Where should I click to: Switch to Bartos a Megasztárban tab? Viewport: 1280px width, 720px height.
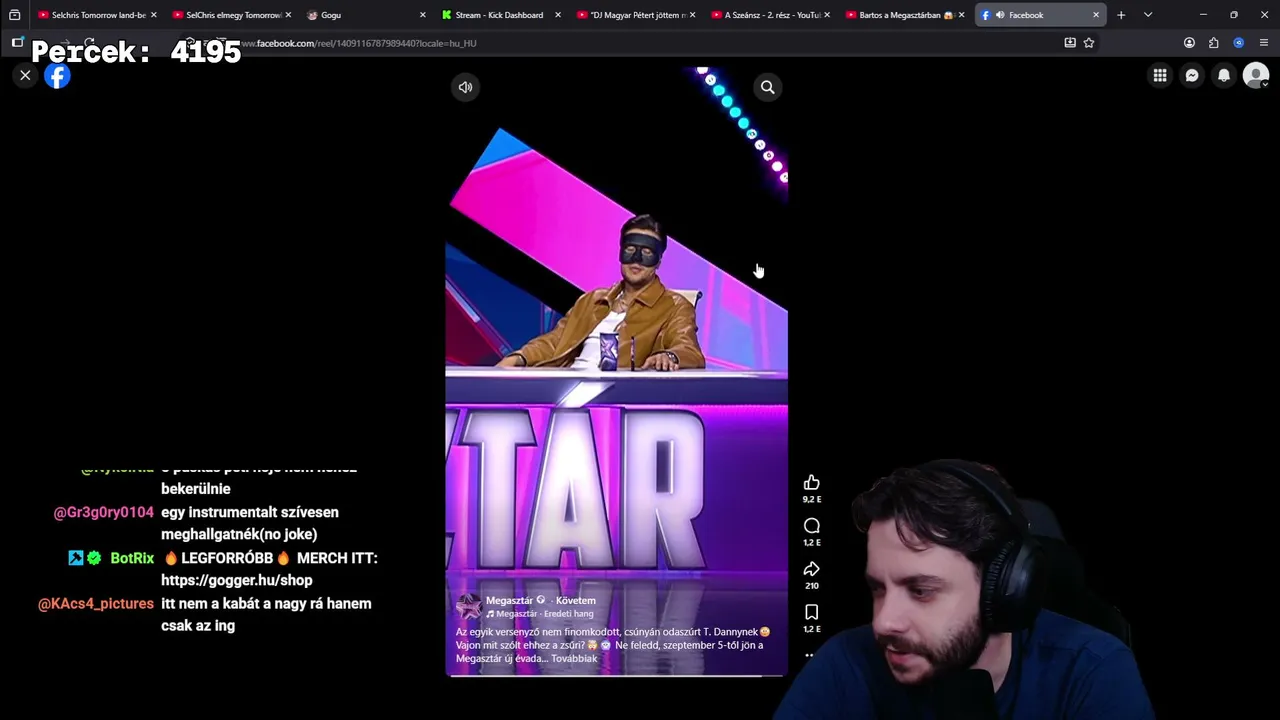click(903, 15)
